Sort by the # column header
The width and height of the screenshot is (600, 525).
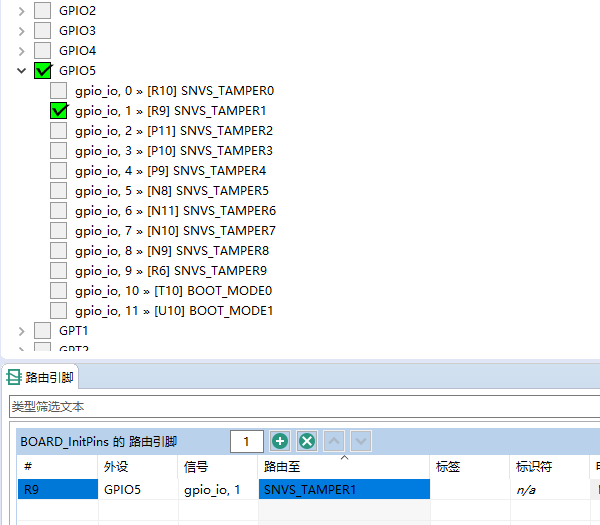pos(57,466)
